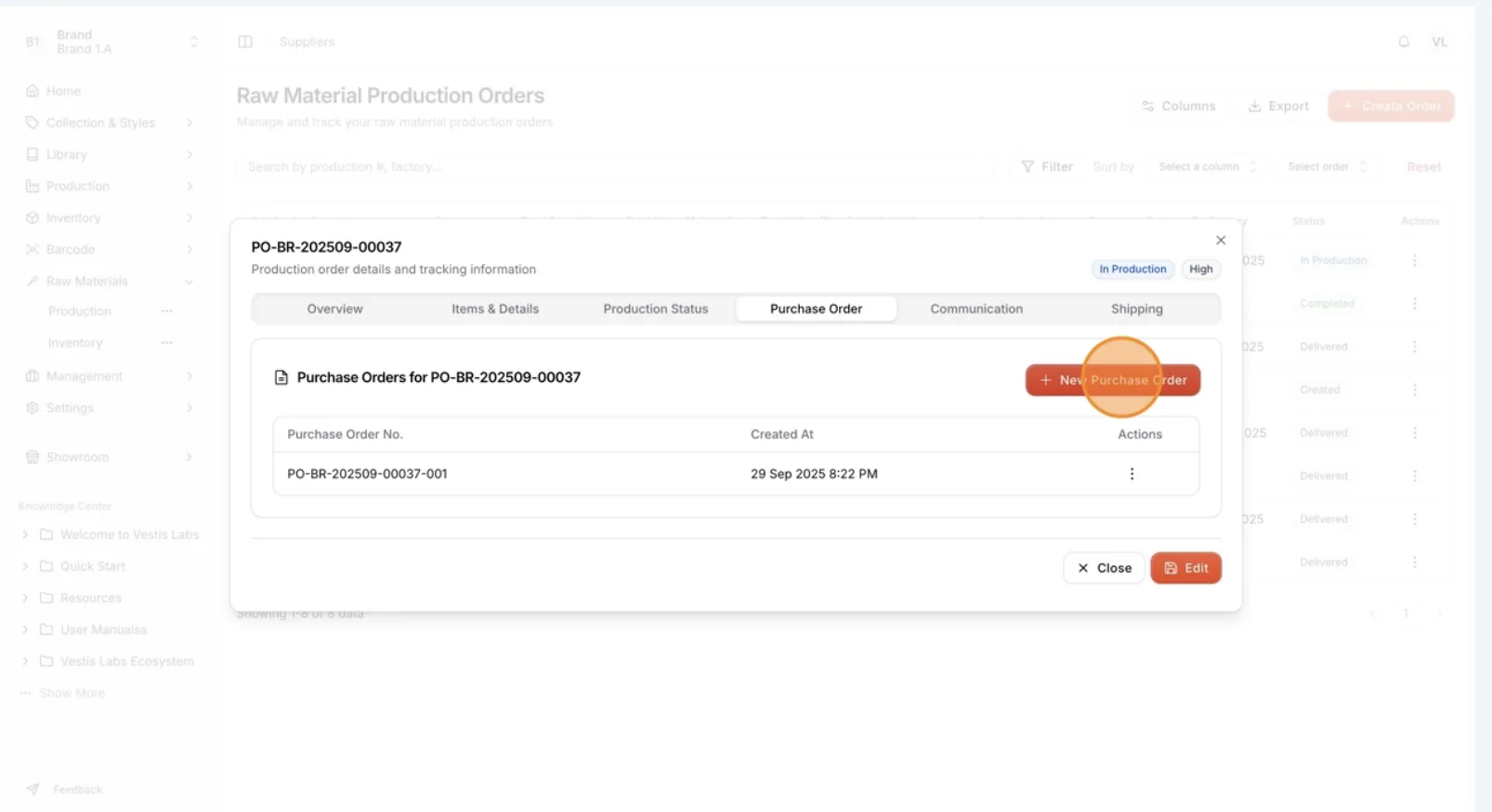The image size is (1492, 812).
Task: Click the New Purchase Order button
Action: (1113, 380)
